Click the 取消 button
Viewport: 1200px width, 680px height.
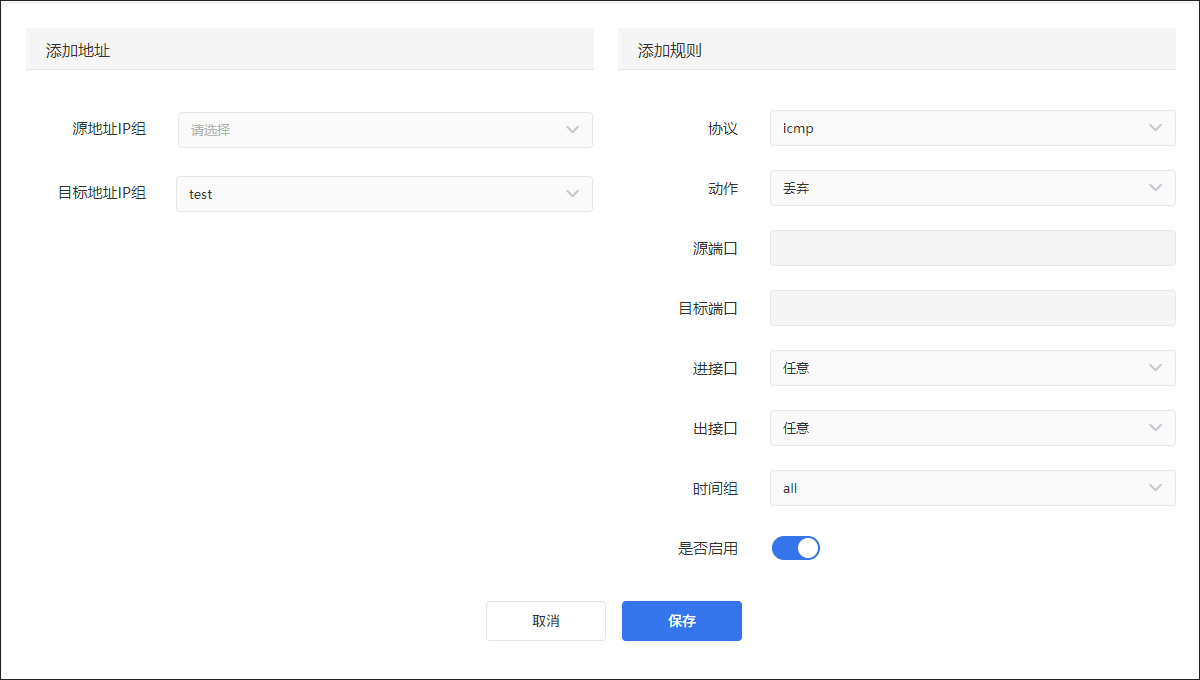point(546,621)
